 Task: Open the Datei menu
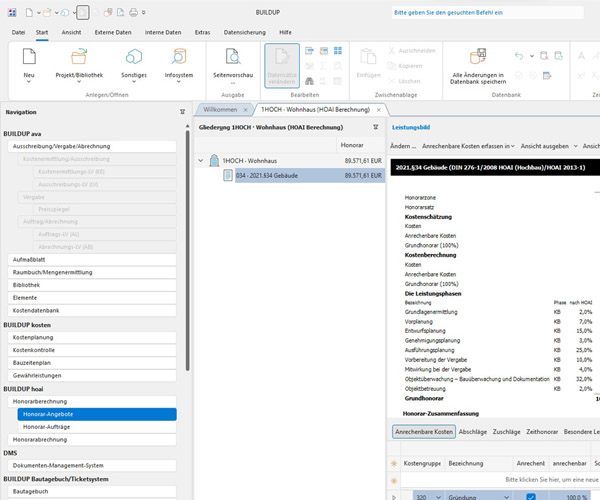18,33
